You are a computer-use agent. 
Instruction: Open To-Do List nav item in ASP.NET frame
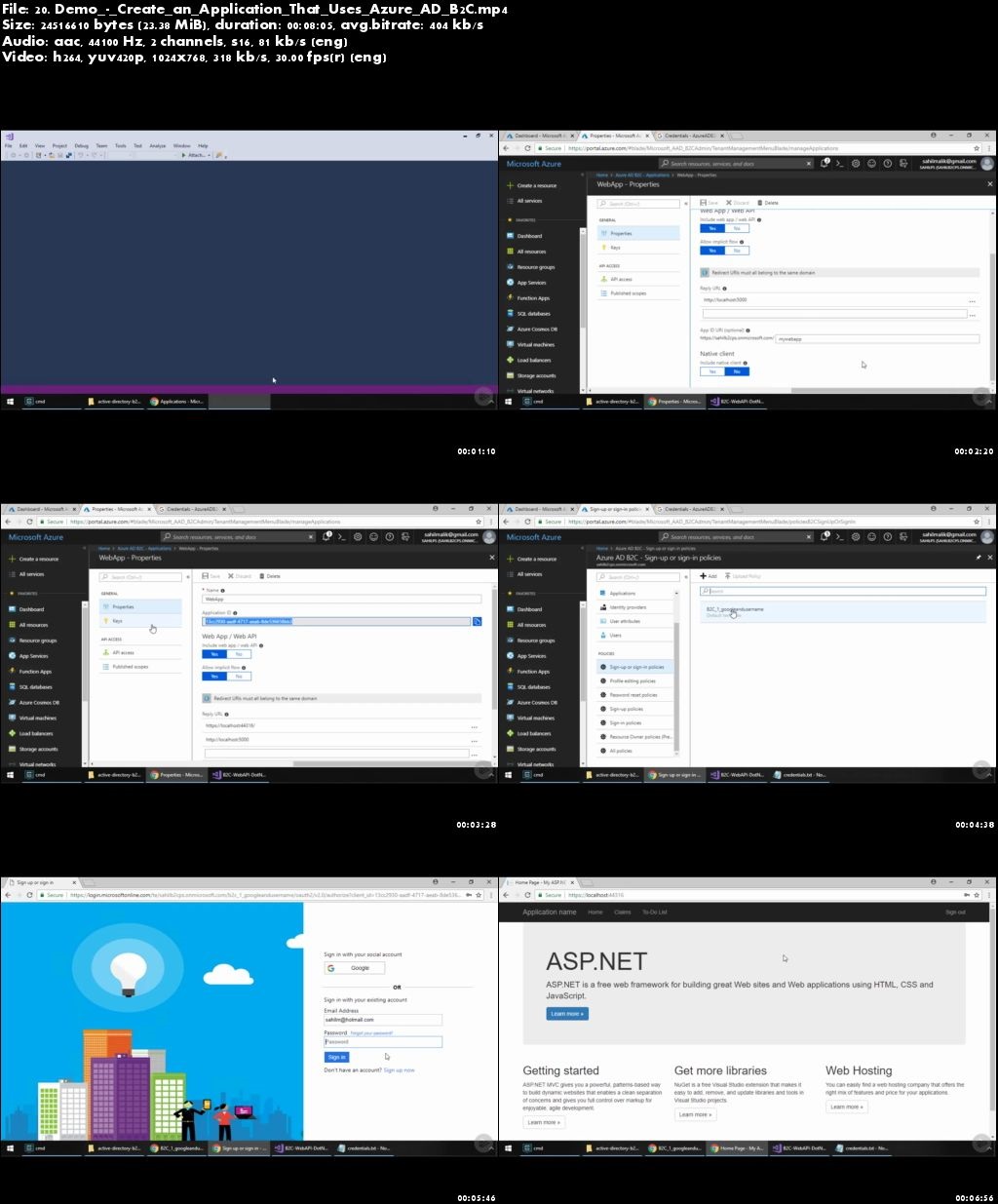tap(654, 912)
